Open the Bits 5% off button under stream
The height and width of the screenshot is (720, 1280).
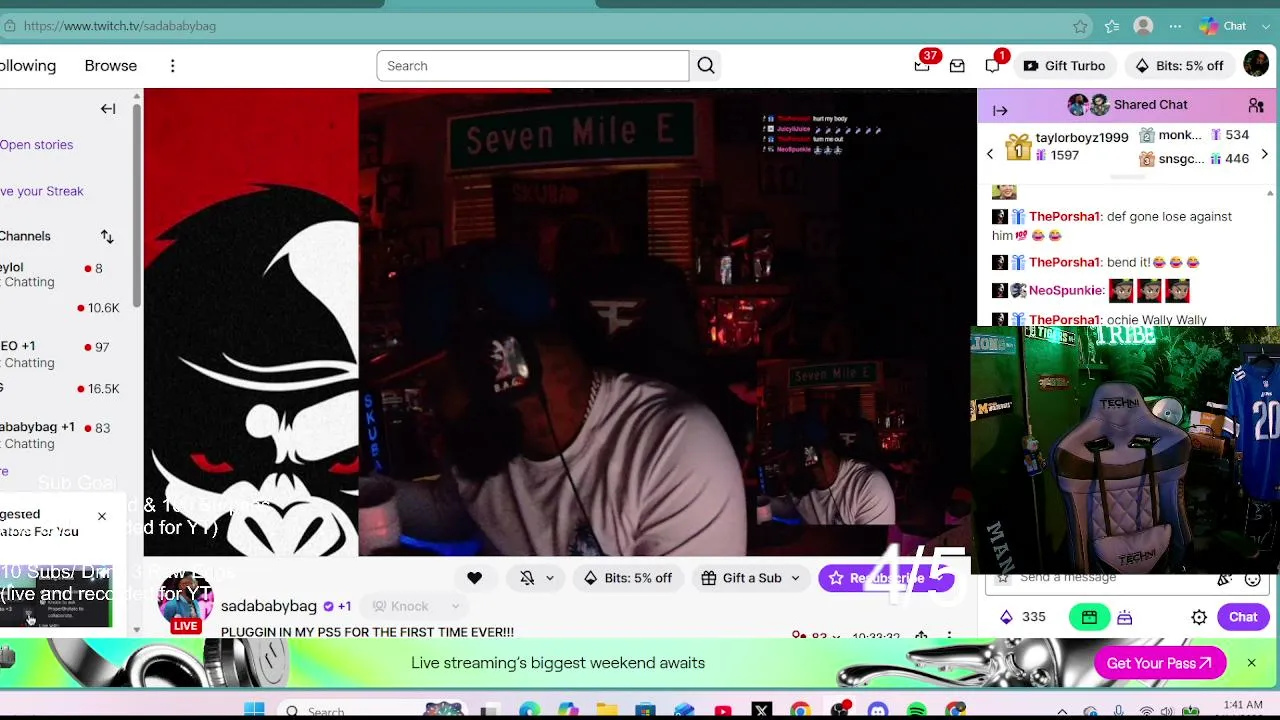628,578
